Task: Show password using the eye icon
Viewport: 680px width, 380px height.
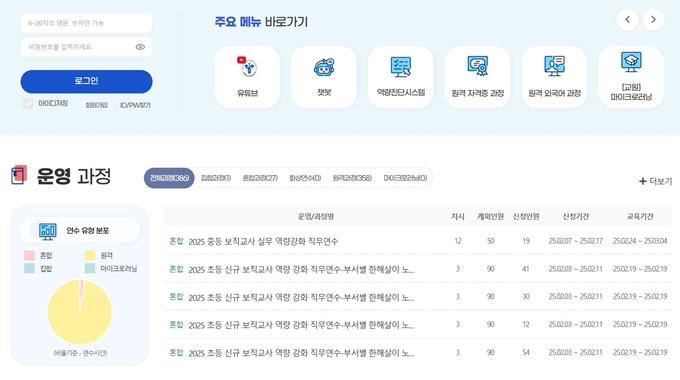Action: point(140,47)
